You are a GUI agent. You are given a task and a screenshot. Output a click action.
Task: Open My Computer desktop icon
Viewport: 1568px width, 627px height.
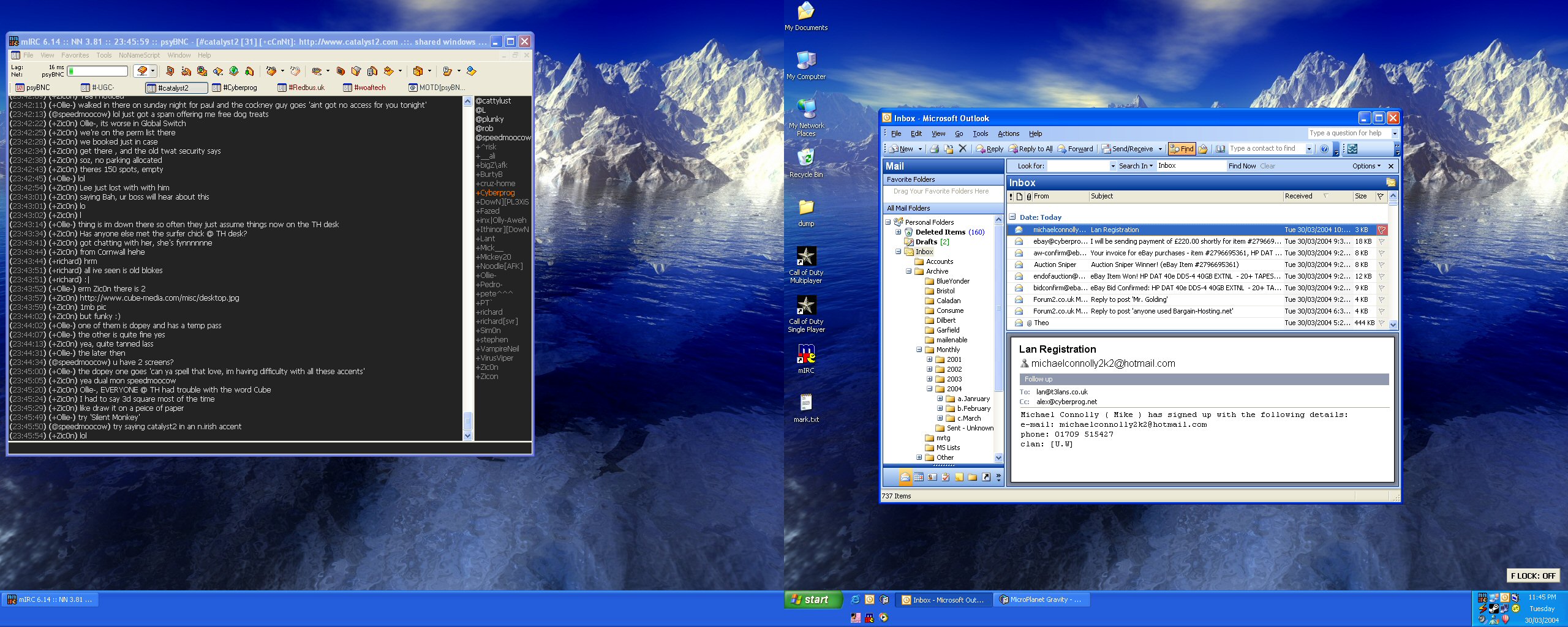806,66
